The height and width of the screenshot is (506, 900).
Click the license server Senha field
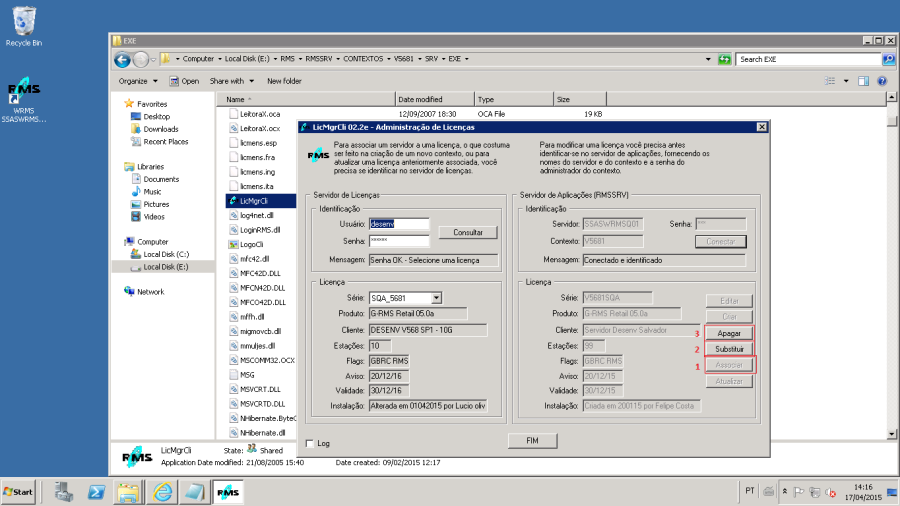click(x=399, y=240)
